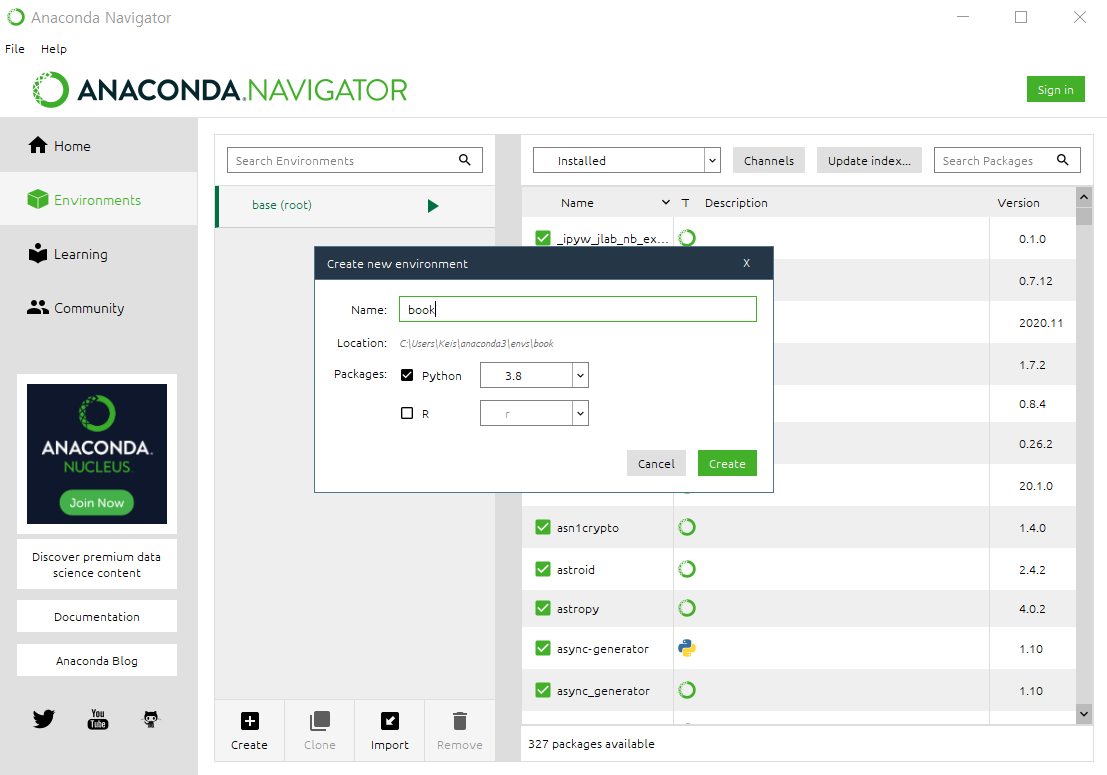
Task: Open the Help menu
Action: pos(54,49)
